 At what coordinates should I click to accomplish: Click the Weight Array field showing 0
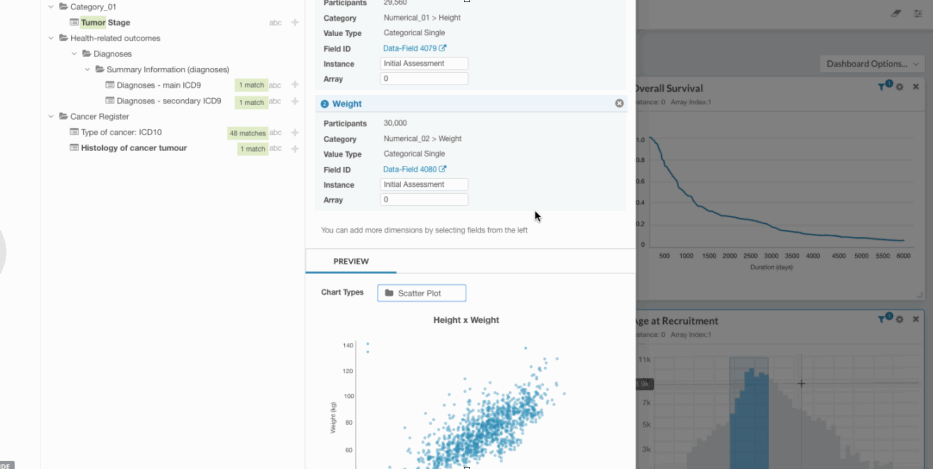pyautogui.click(x=424, y=200)
